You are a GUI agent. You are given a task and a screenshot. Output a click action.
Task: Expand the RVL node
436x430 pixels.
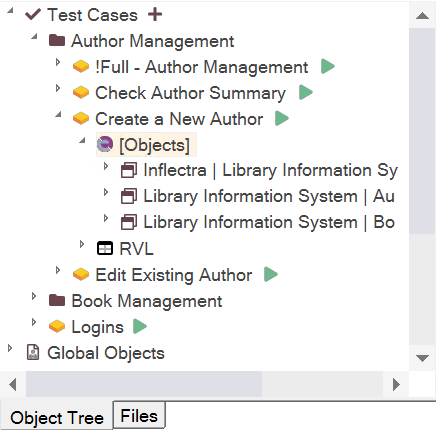click(x=82, y=244)
